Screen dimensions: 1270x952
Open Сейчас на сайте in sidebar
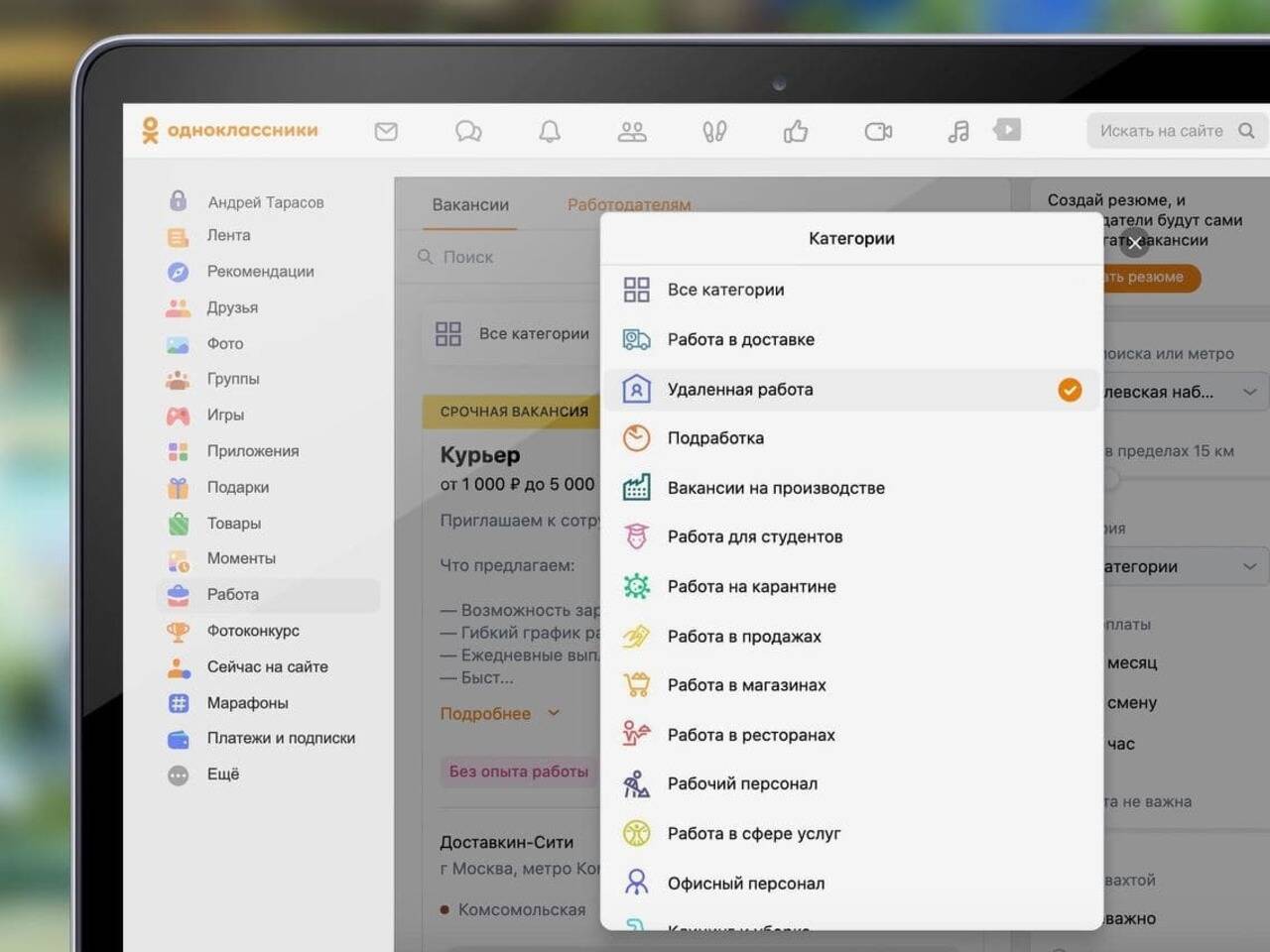pyautogui.click(x=267, y=667)
